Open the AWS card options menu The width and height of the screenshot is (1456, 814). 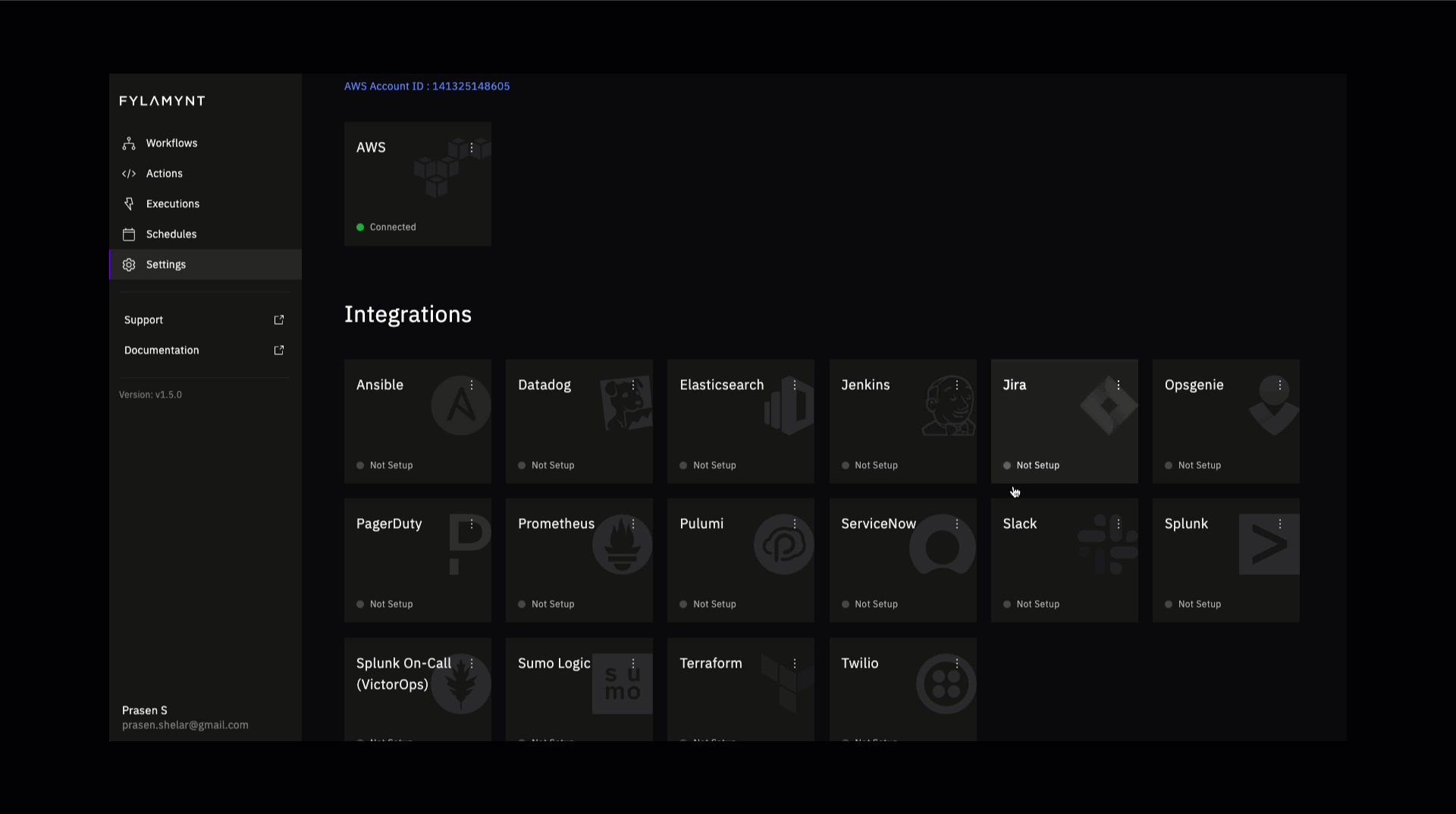click(472, 148)
